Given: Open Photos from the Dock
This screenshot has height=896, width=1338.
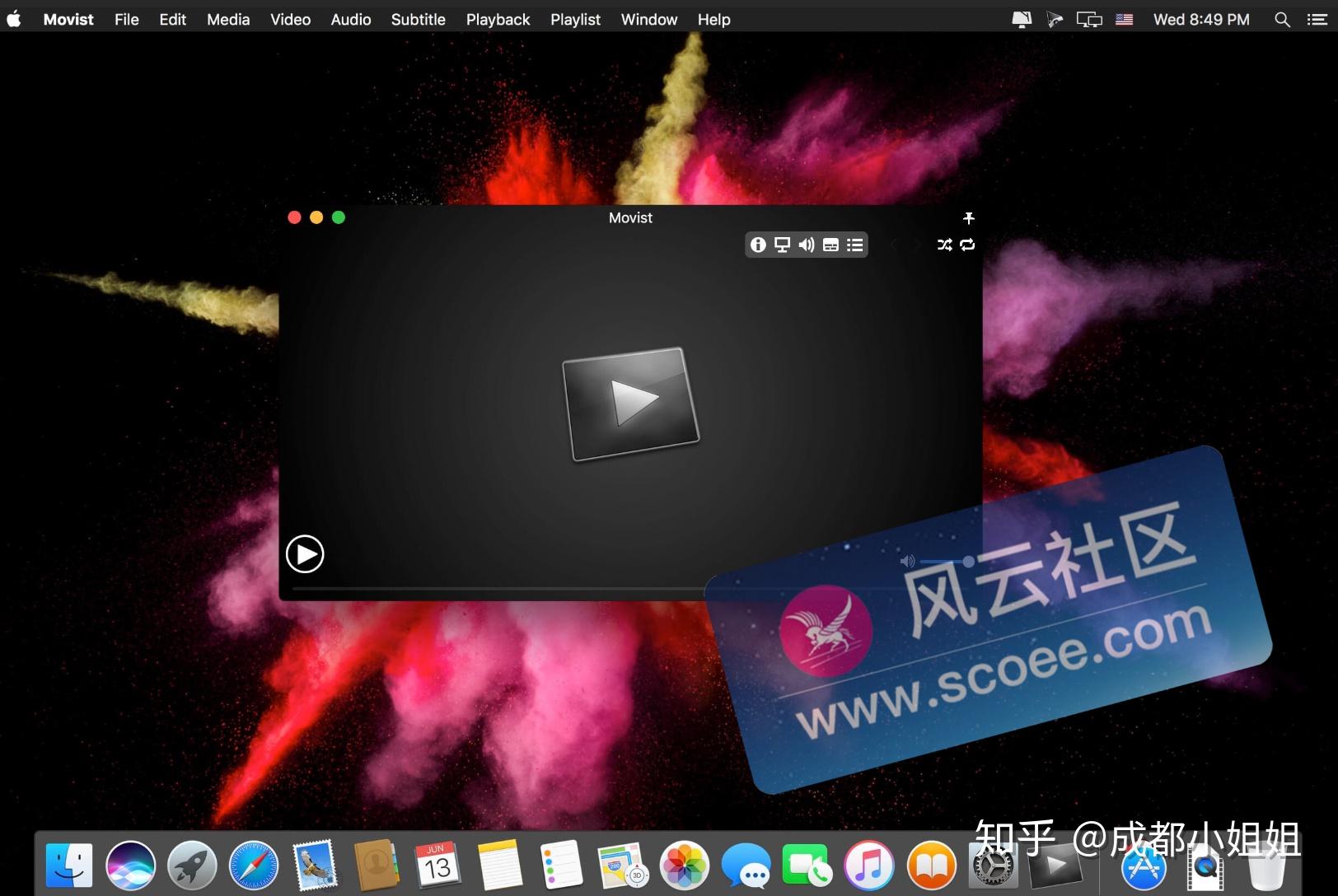Looking at the screenshot, I should (684, 865).
